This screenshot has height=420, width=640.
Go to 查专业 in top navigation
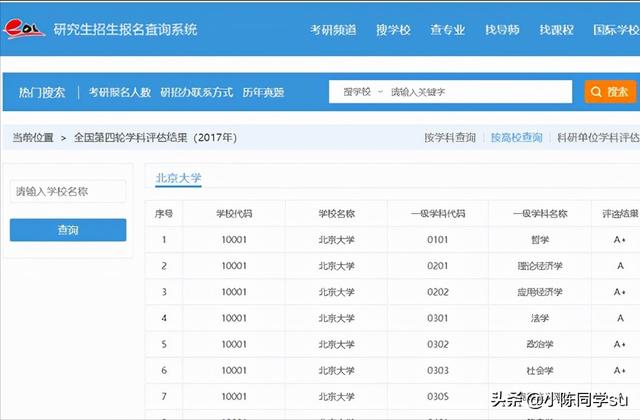click(447, 30)
